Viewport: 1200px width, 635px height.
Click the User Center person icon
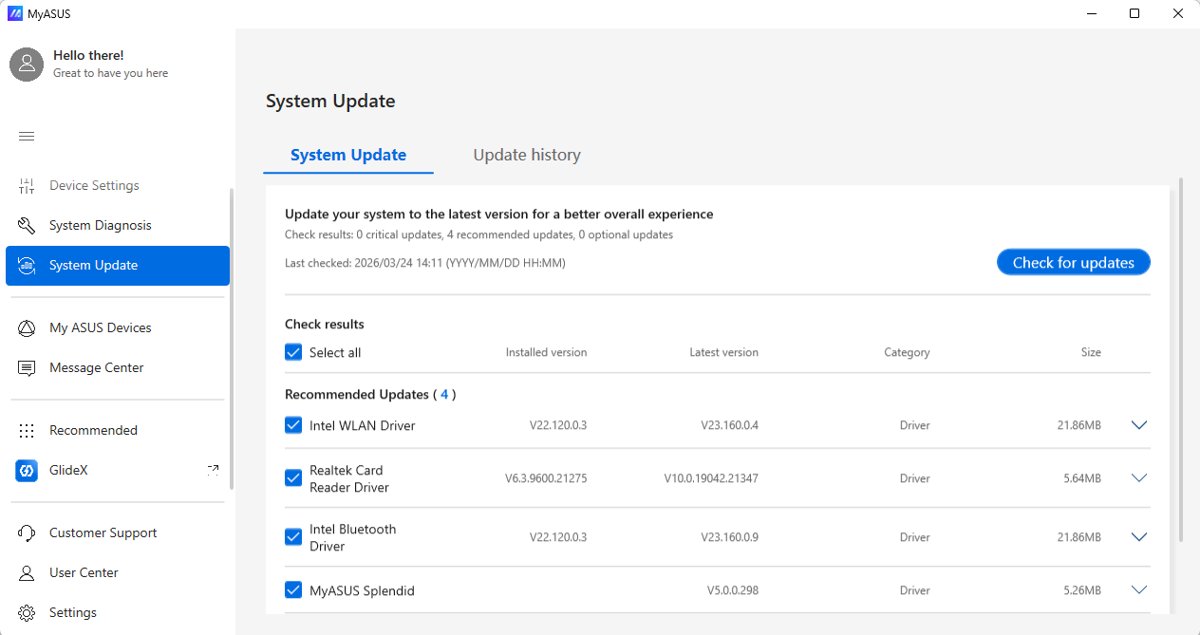click(x=27, y=573)
